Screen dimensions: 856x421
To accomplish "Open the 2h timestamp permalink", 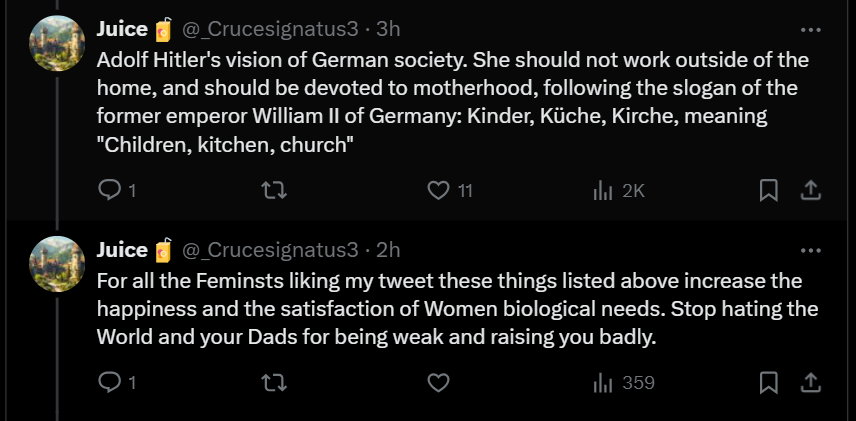I will click(388, 250).
